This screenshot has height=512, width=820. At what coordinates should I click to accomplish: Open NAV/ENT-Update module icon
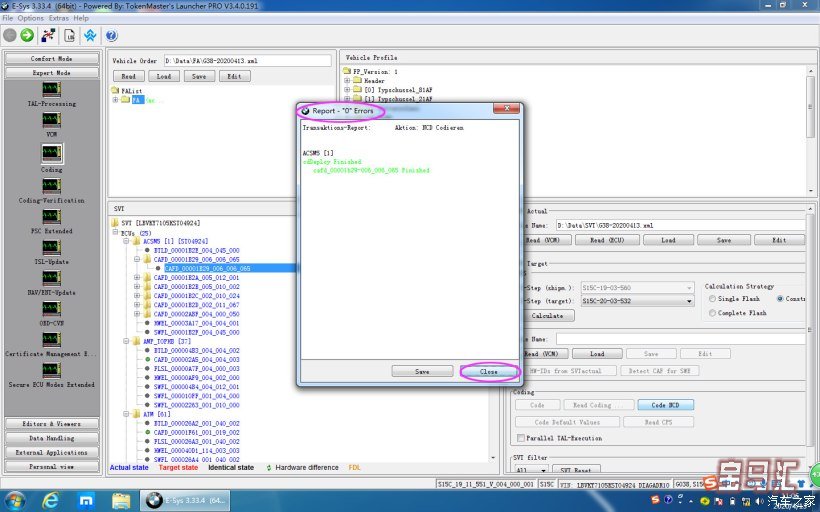[x=51, y=278]
